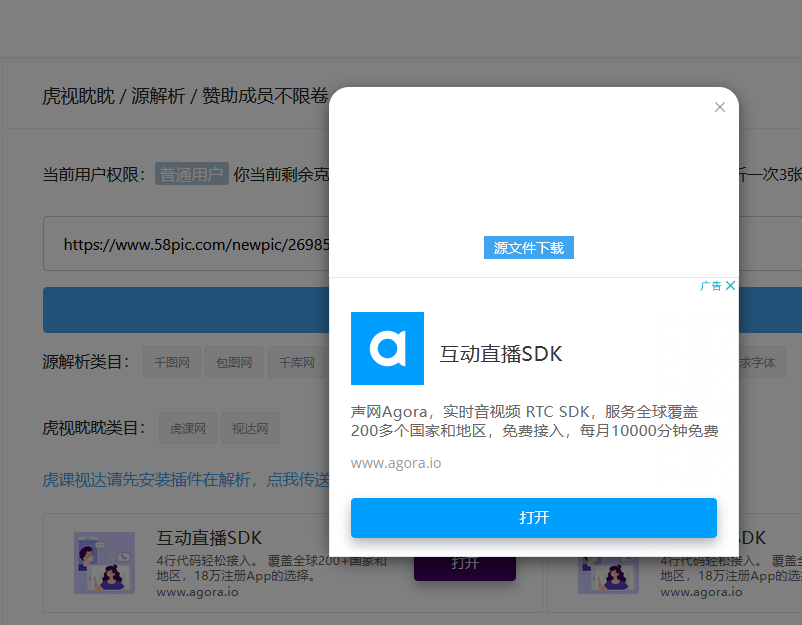Click the 源文件下载 download button
Viewport: 802px width, 625px height.
[x=528, y=248]
